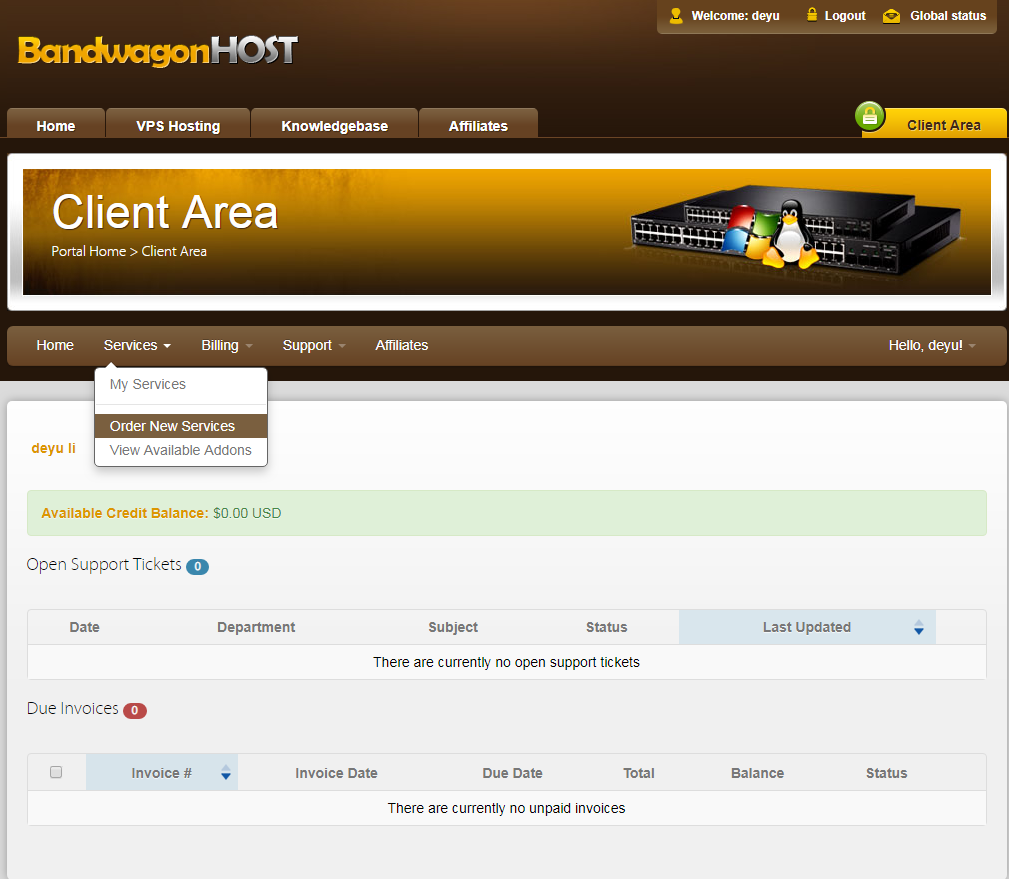Click 'There are currently no unpaid invoices'
This screenshot has height=879, width=1009.
click(x=506, y=808)
